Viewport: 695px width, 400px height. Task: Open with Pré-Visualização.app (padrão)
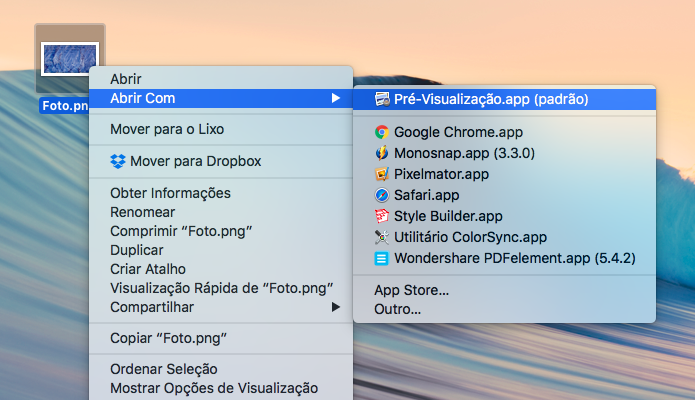pyautogui.click(x=504, y=99)
